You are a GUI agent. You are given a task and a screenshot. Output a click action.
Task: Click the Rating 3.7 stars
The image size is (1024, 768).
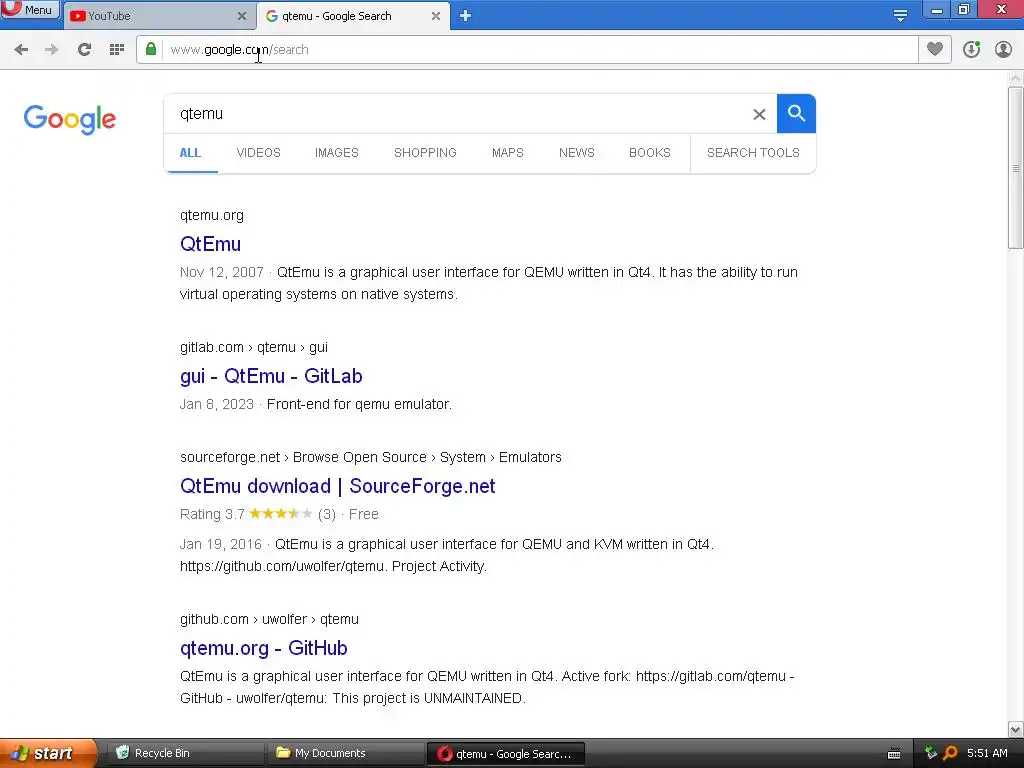pyautogui.click(x=281, y=514)
